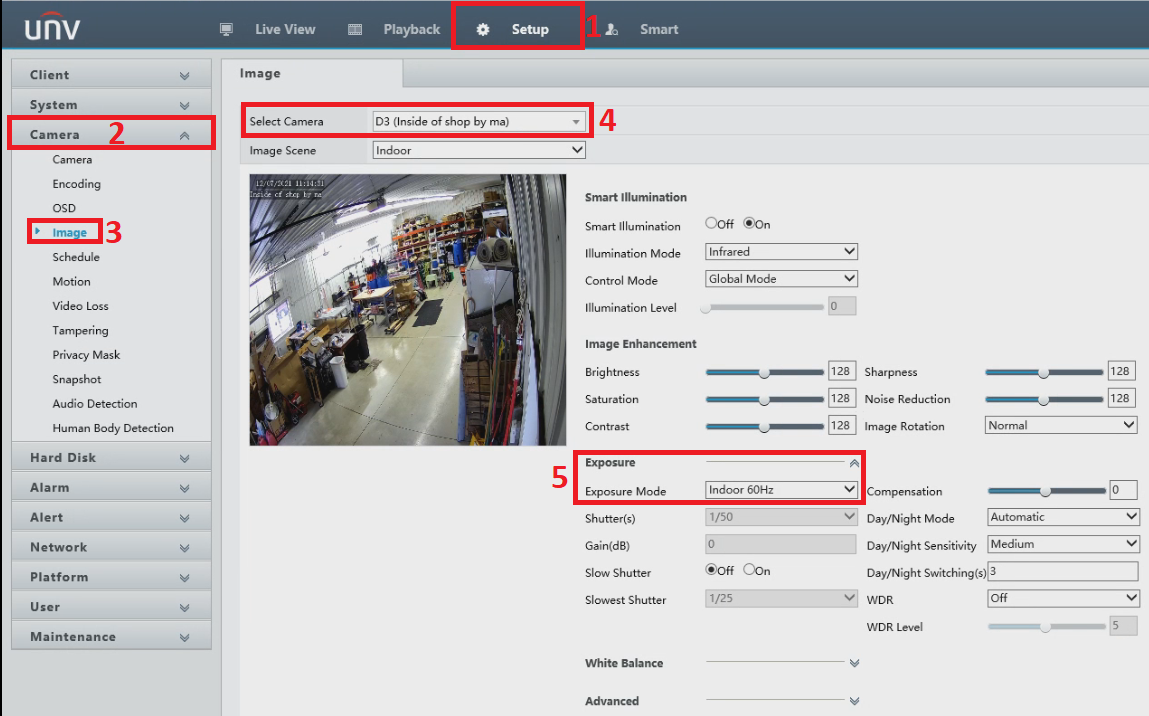Click the Brightness slider handle
The image size is (1149, 716).
click(x=764, y=372)
